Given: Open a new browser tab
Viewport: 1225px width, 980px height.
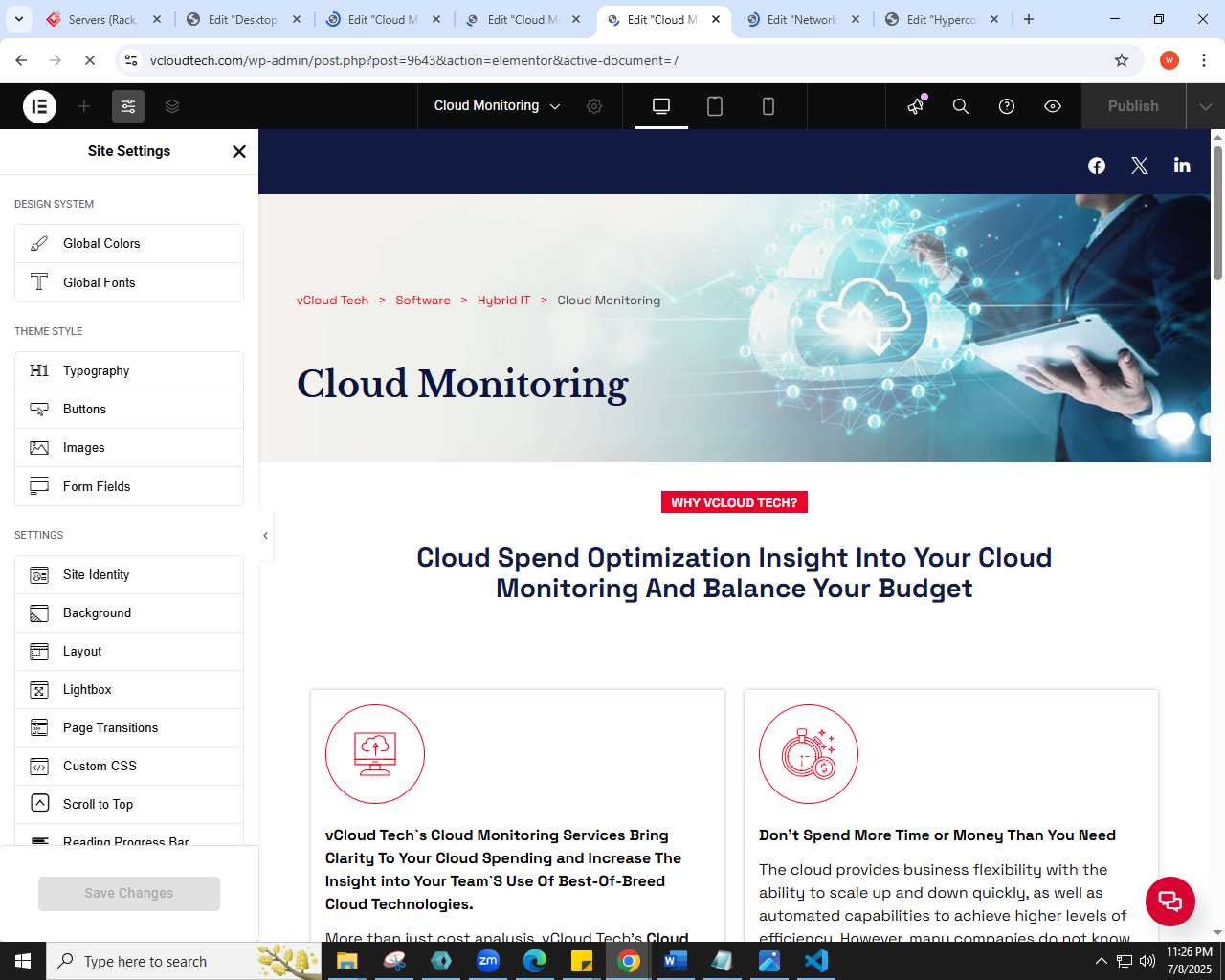Looking at the screenshot, I should (1029, 19).
